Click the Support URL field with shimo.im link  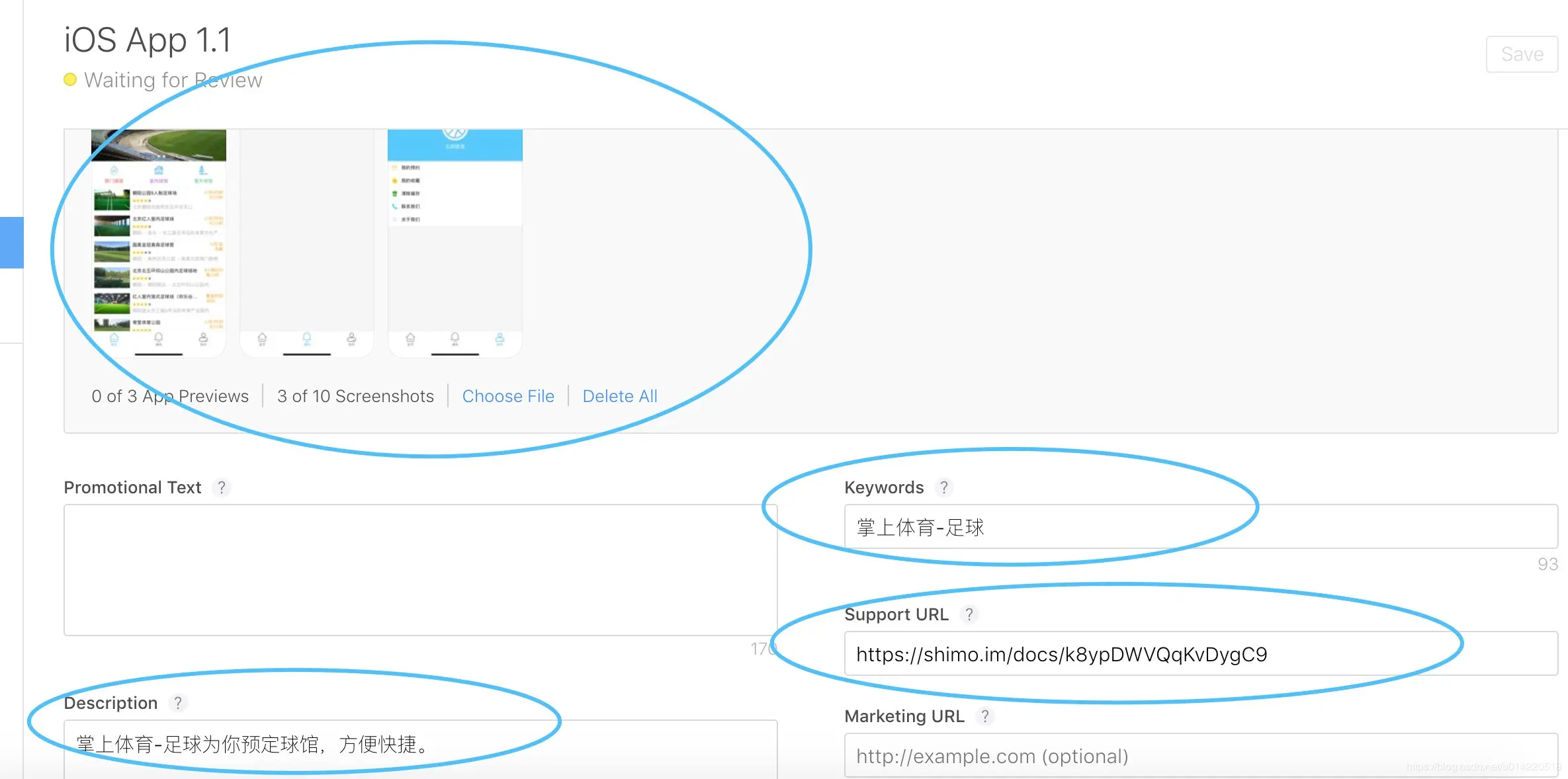tap(1201, 654)
